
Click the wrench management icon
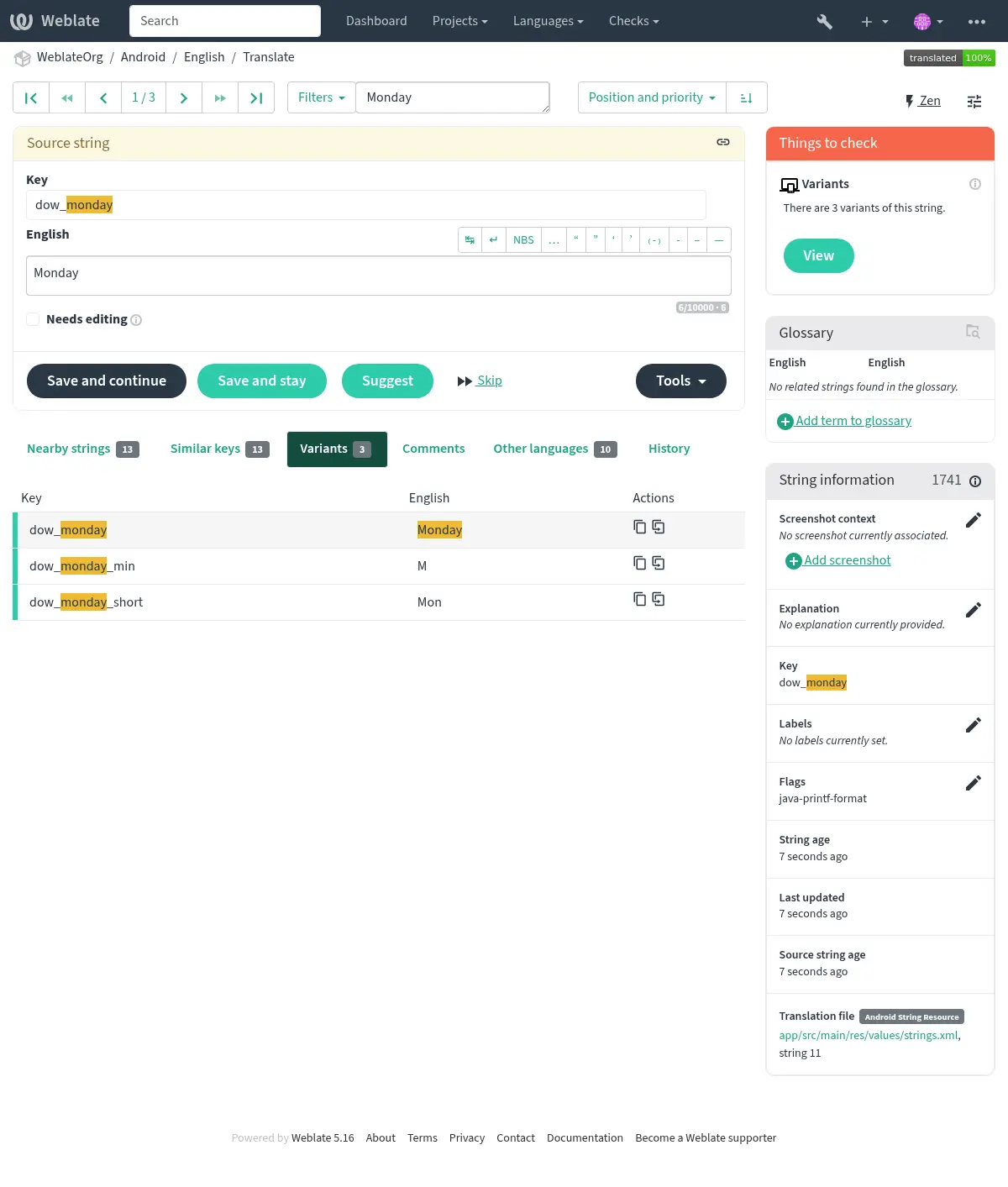pos(824,21)
